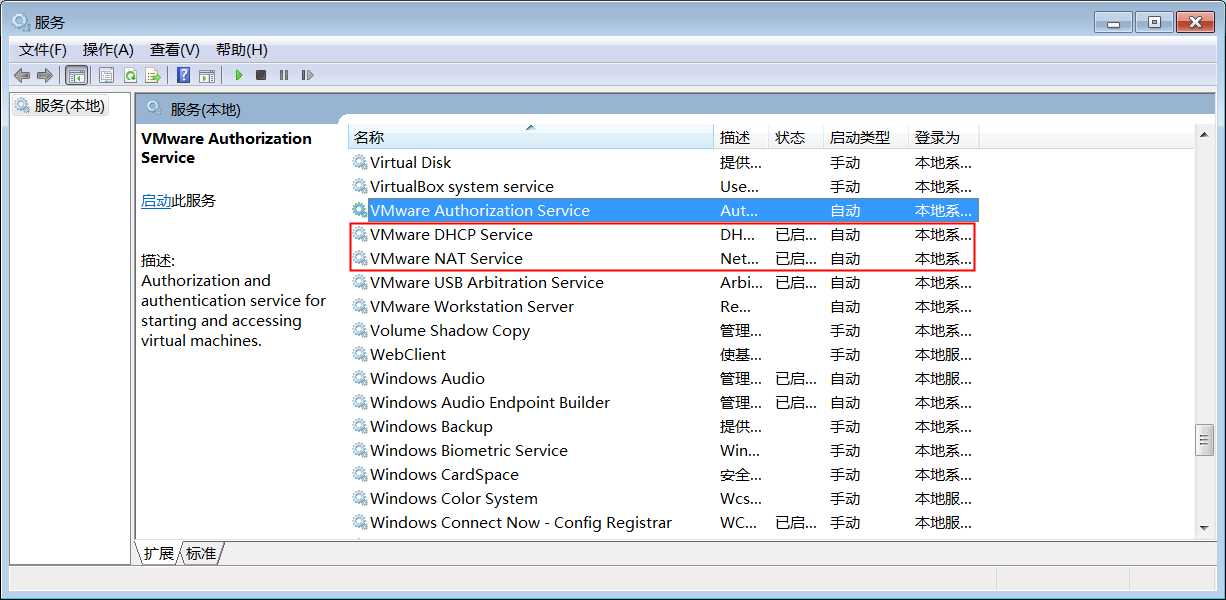Select the VirtualBox system service name

[x=462, y=186]
